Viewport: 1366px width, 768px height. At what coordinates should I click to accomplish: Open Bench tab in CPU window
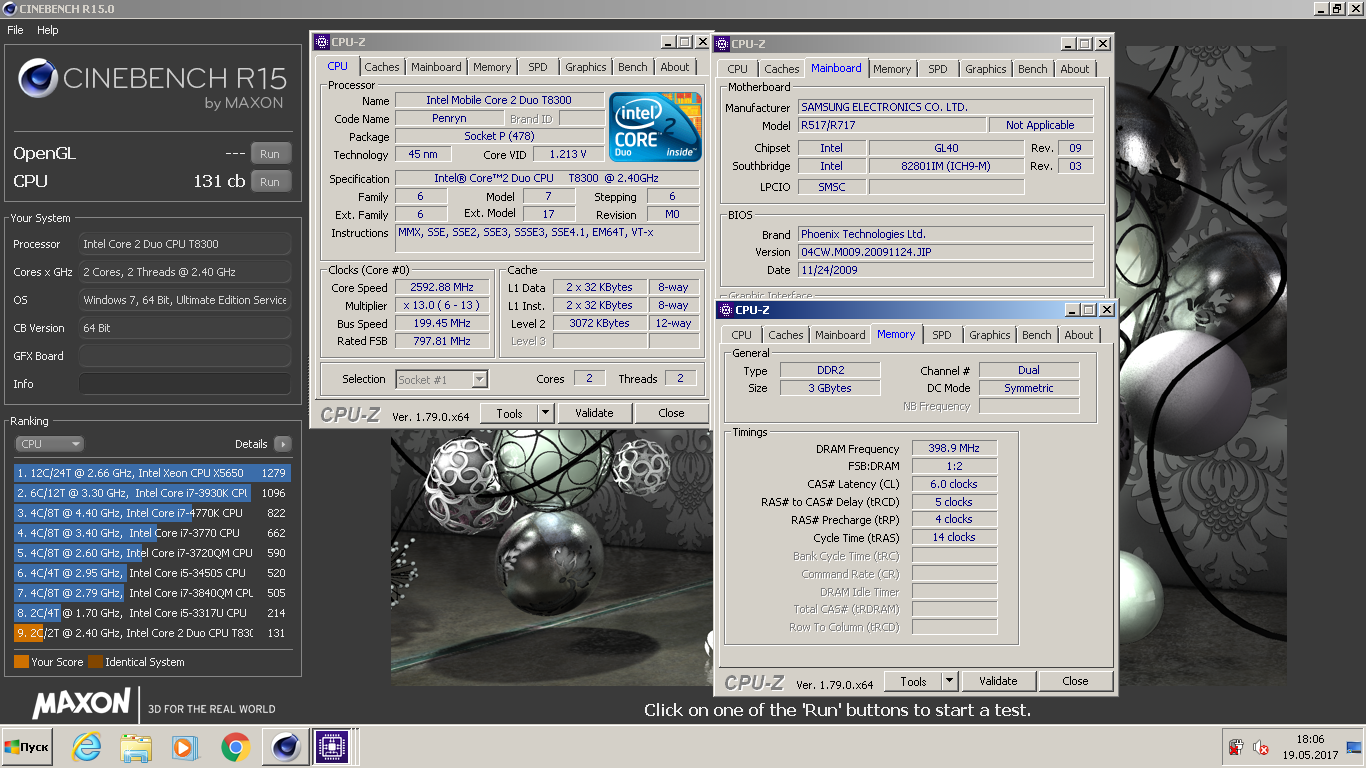click(x=633, y=67)
